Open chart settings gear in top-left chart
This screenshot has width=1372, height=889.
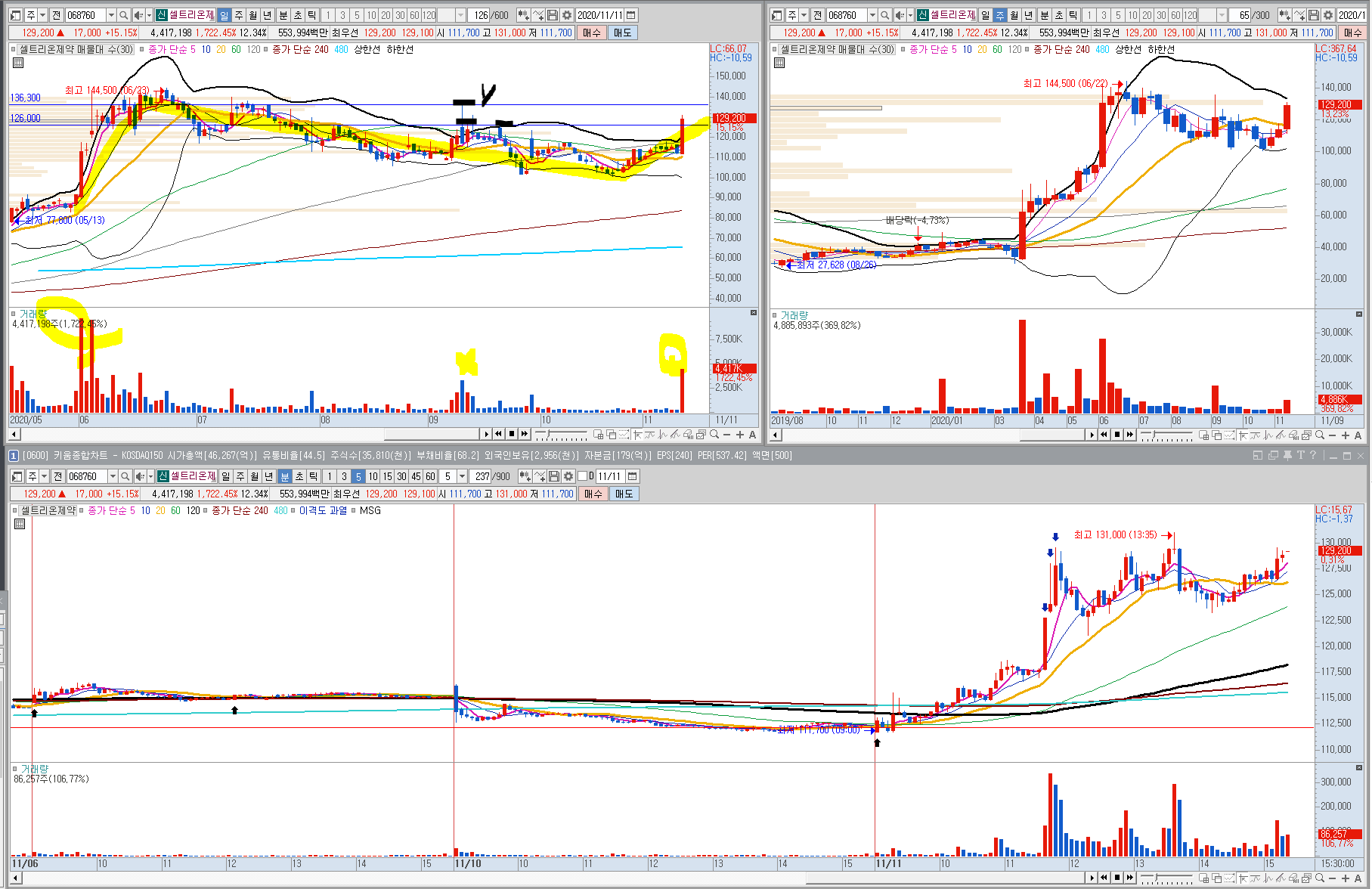567,15
